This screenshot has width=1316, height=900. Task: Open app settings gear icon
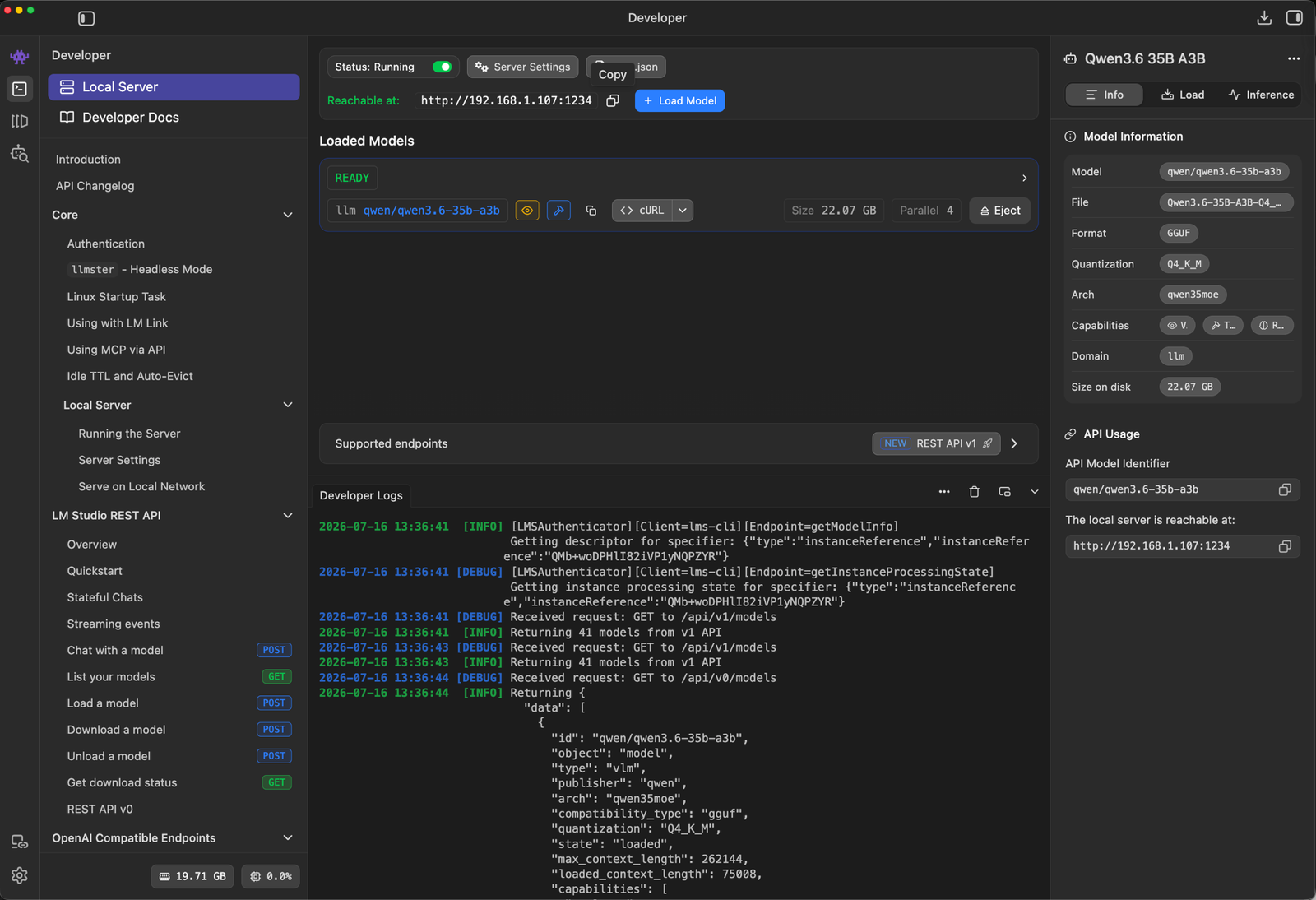(x=20, y=875)
